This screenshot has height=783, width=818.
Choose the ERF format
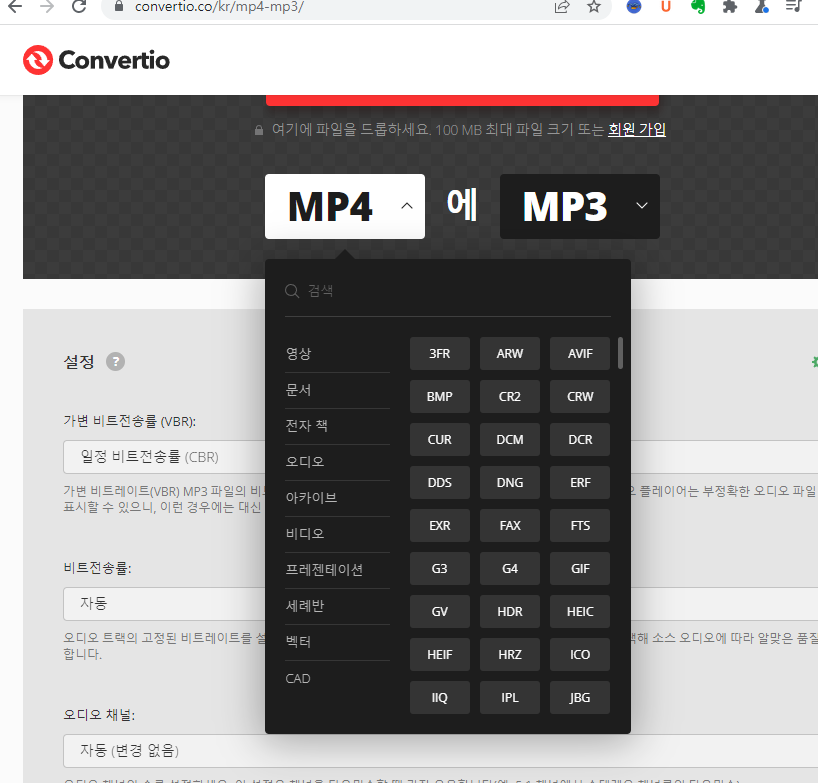coord(580,483)
